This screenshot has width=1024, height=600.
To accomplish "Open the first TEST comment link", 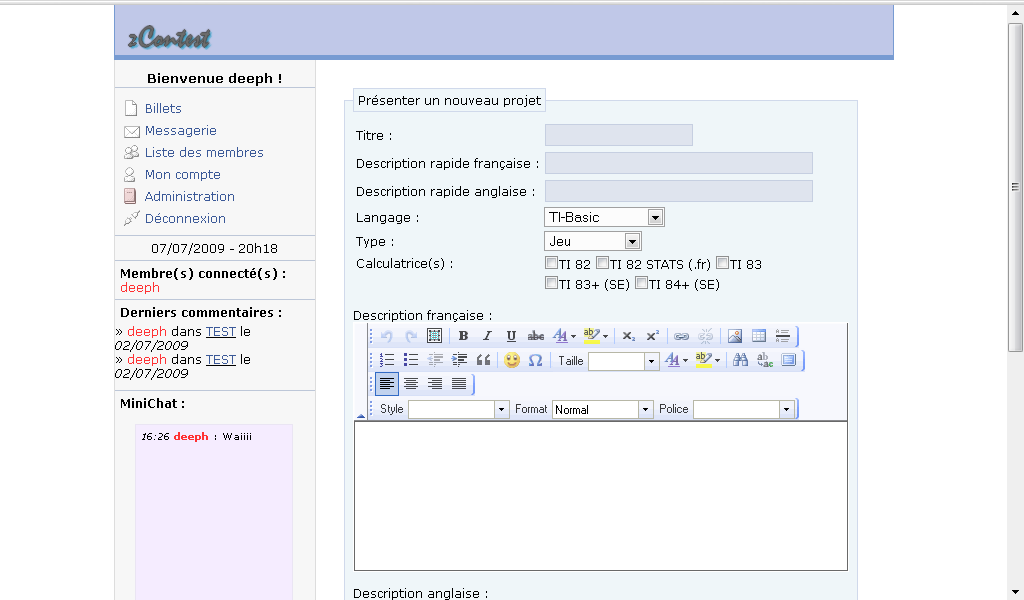I will click(221, 332).
